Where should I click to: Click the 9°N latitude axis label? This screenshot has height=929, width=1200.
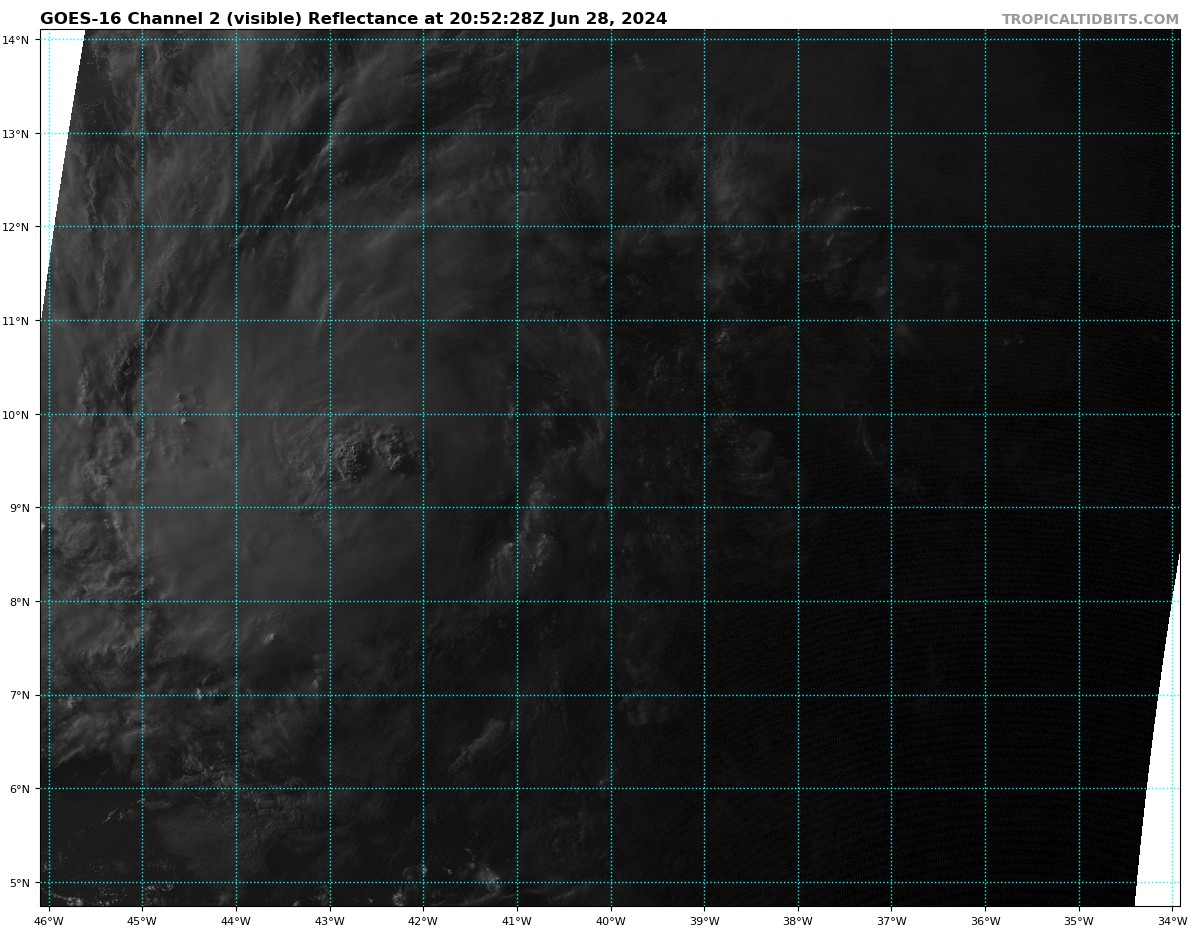pos(21,508)
